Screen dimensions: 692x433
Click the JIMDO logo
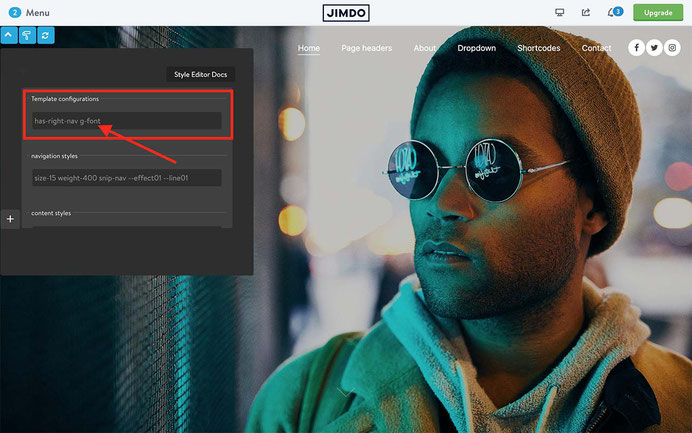346,13
